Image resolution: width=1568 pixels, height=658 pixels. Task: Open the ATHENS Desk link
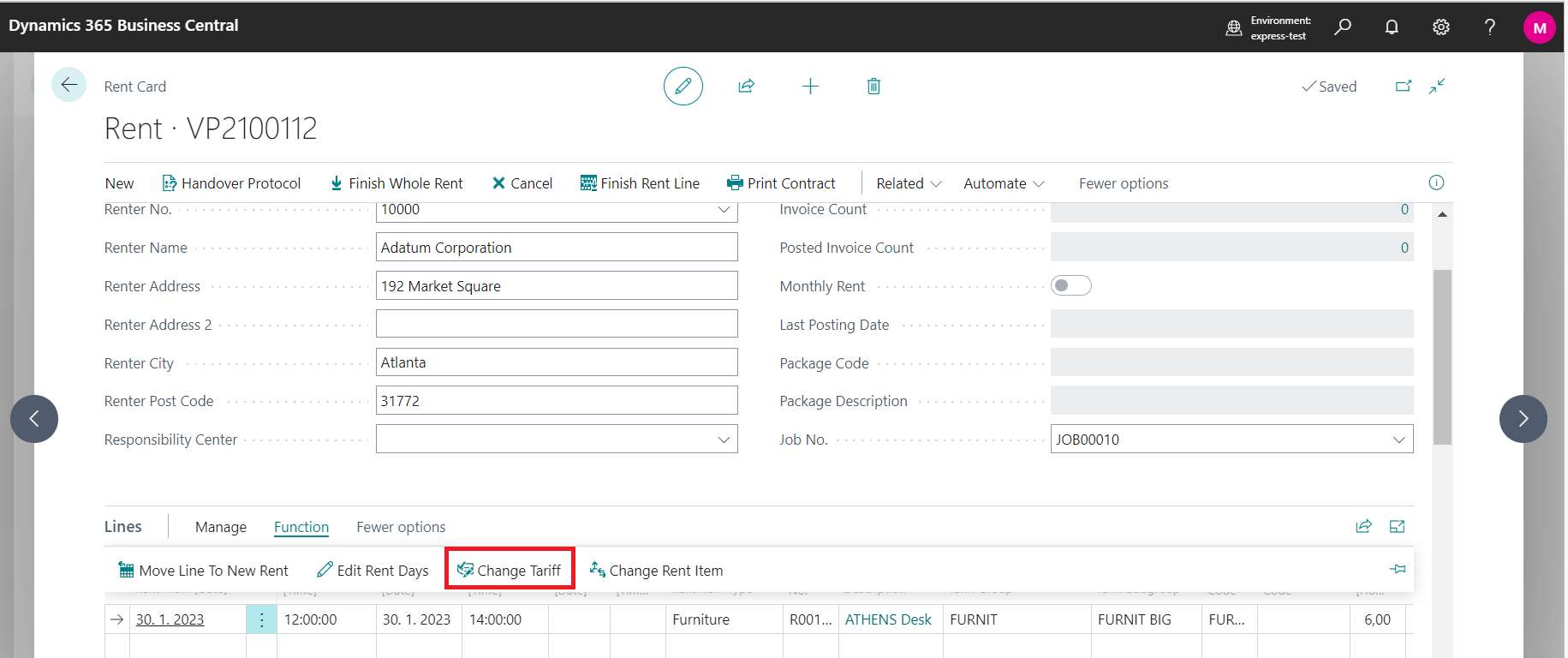pyautogui.click(x=887, y=619)
